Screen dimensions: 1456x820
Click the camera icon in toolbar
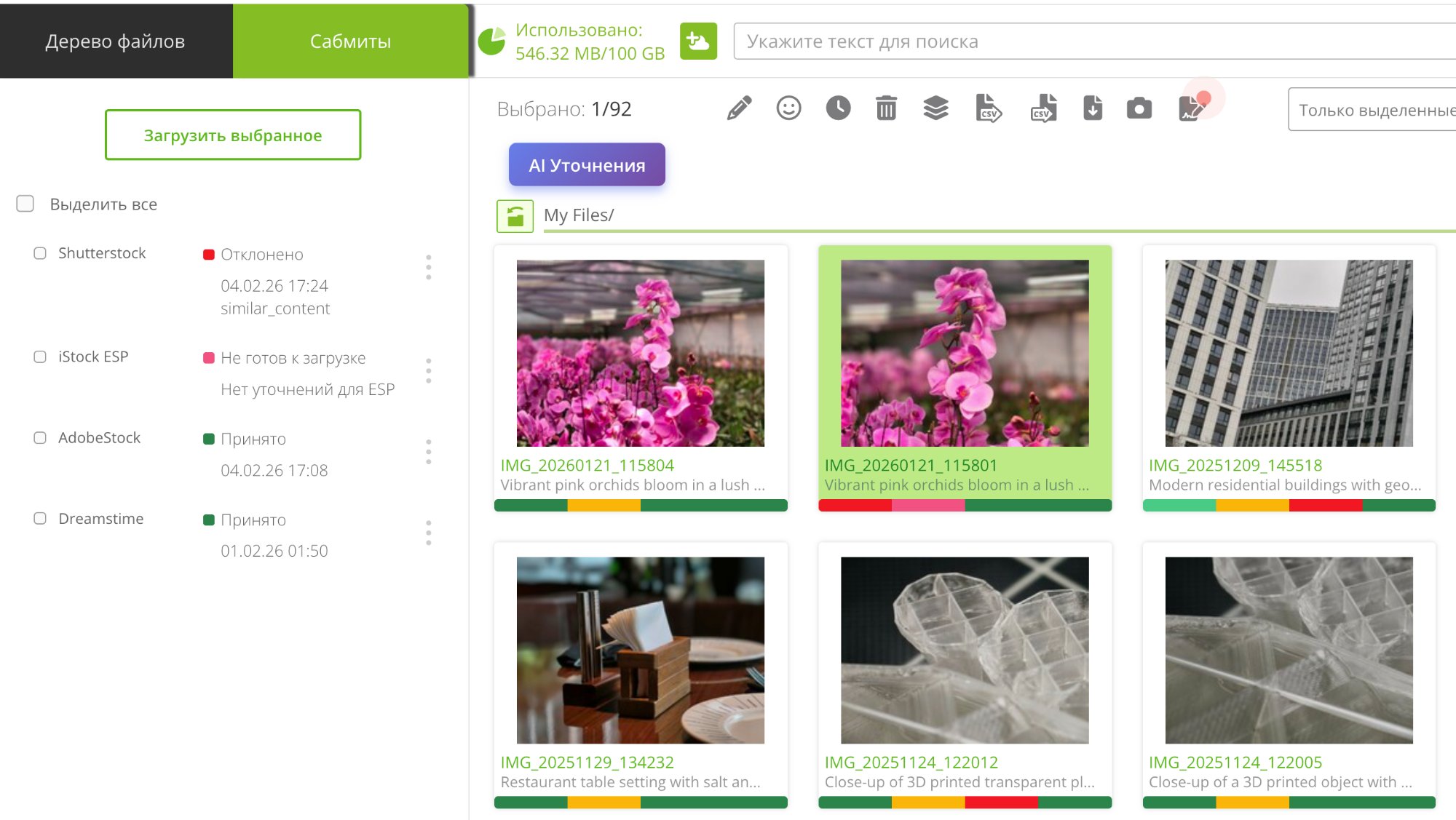[1139, 108]
